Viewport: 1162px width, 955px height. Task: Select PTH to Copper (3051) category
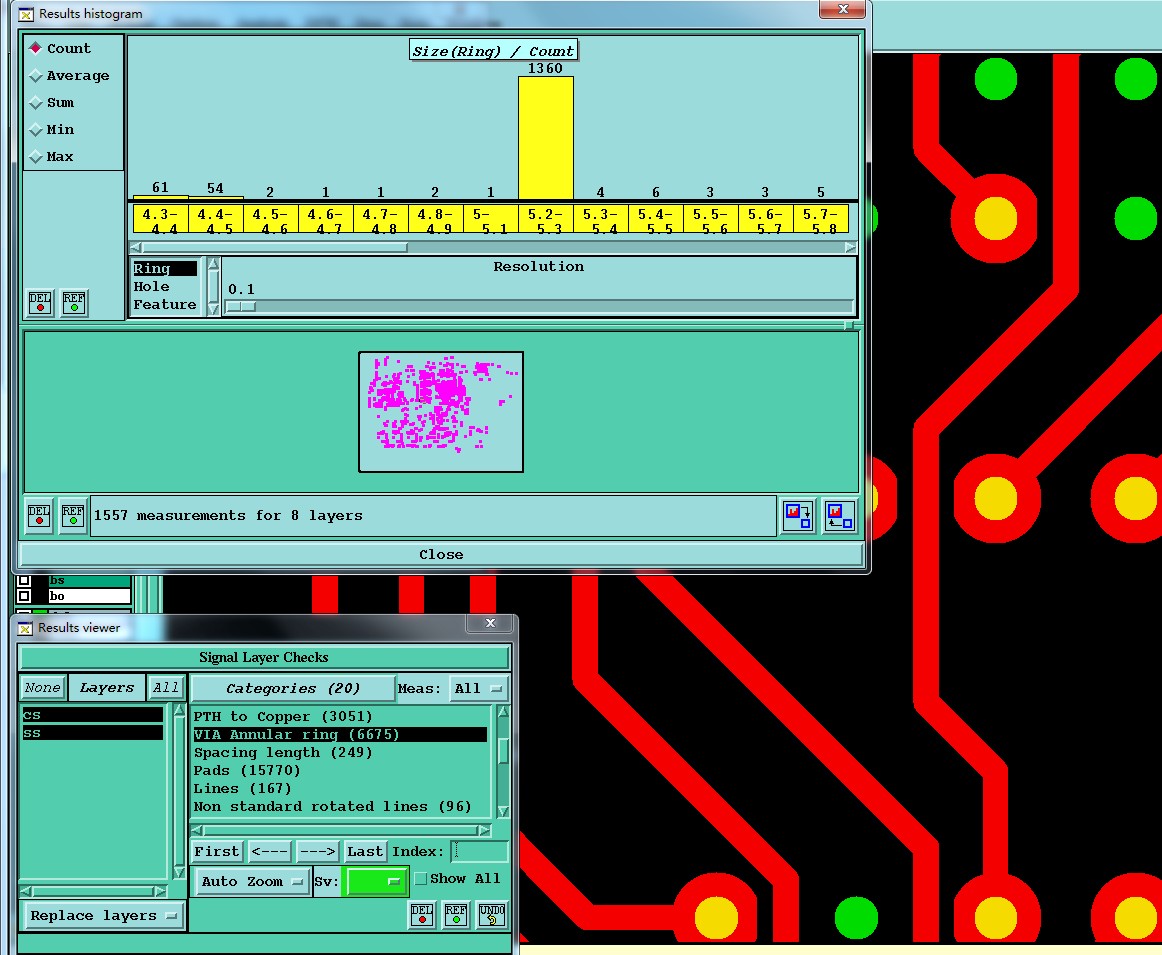tap(340, 716)
